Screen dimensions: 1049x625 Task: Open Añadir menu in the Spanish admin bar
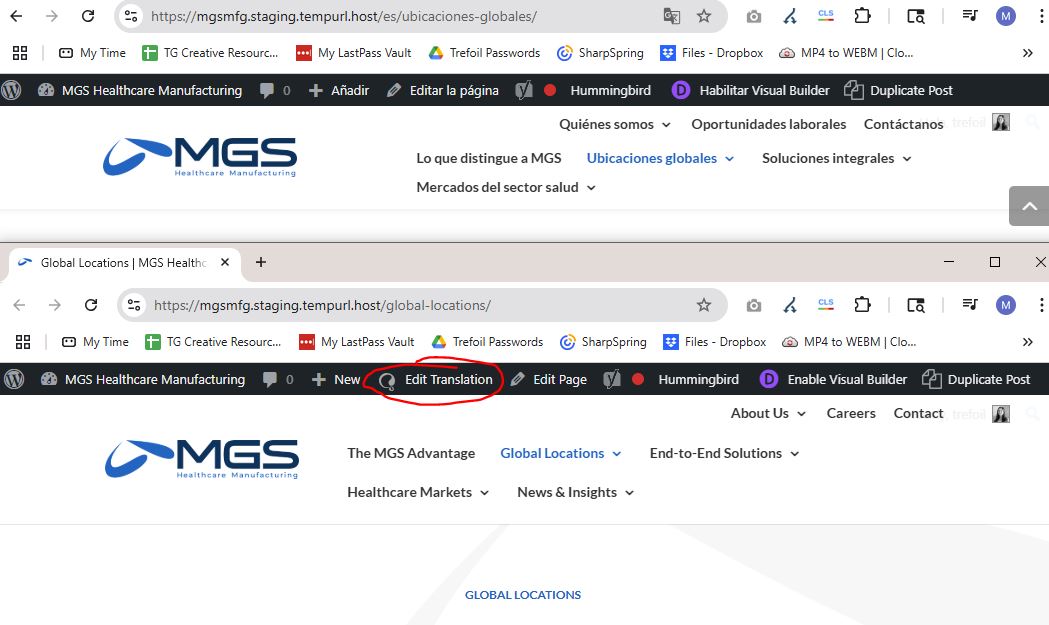(x=339, y=90)
